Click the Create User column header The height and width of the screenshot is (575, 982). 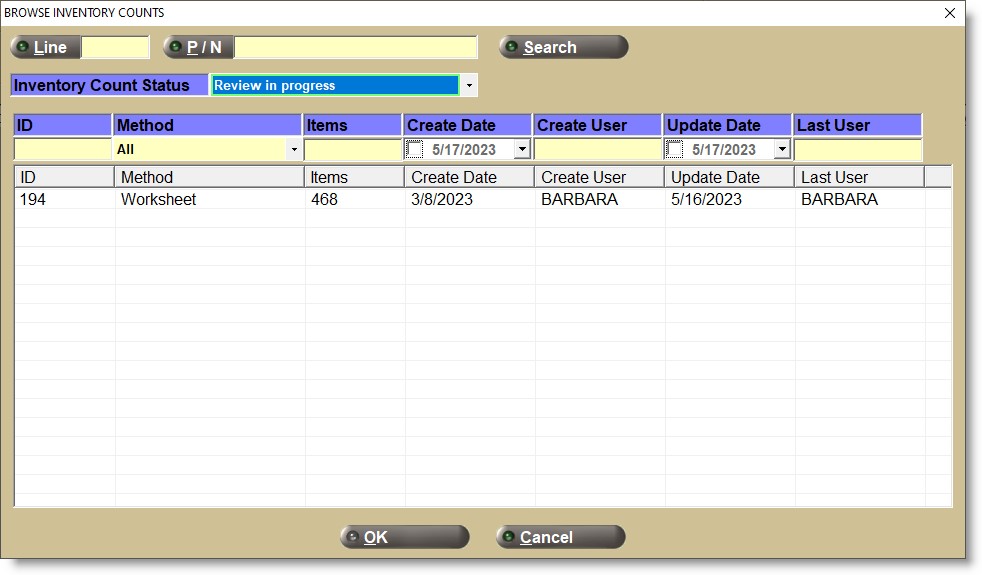point(598,177)
